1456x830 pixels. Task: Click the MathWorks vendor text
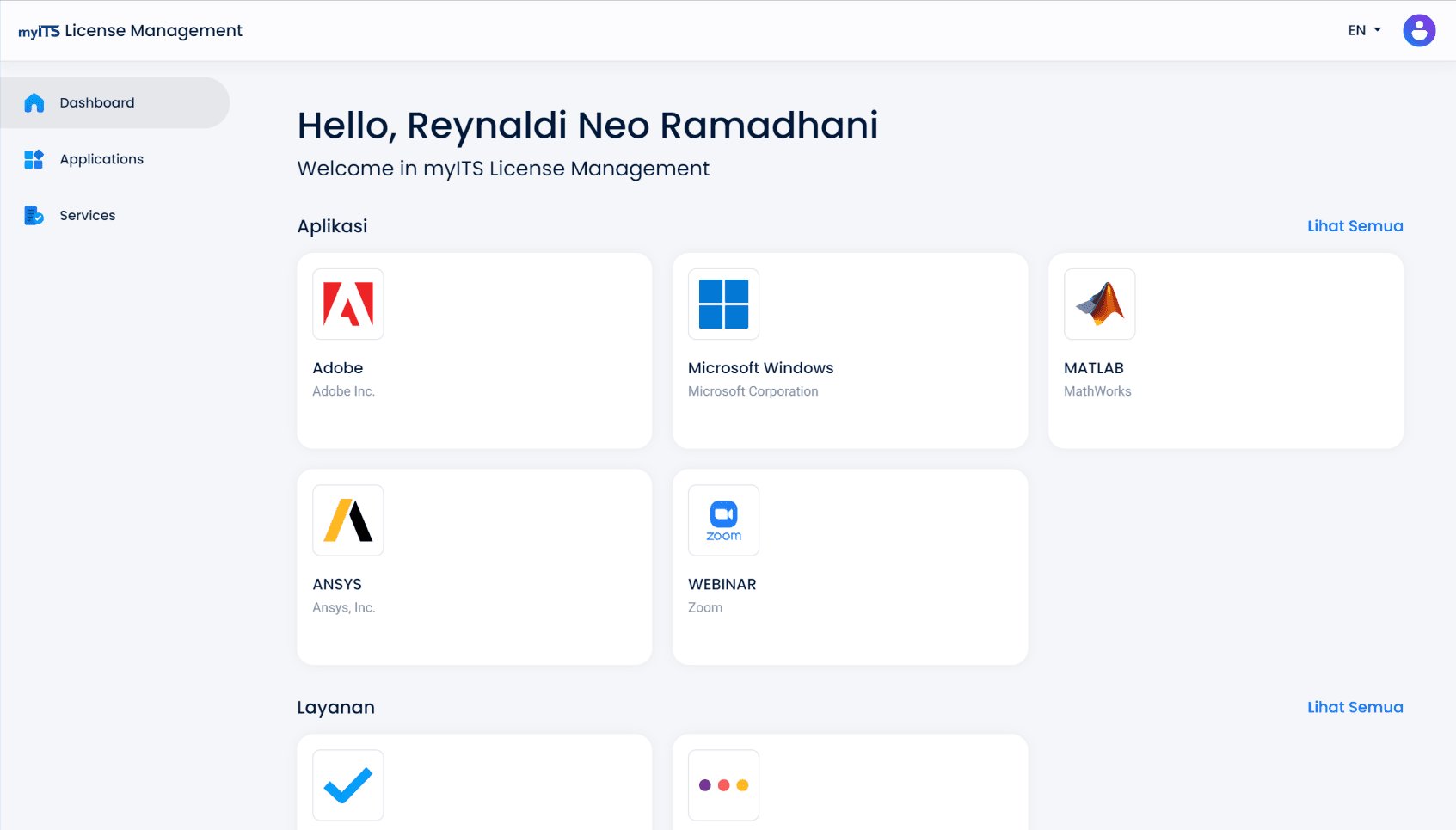click(1097, 391)
